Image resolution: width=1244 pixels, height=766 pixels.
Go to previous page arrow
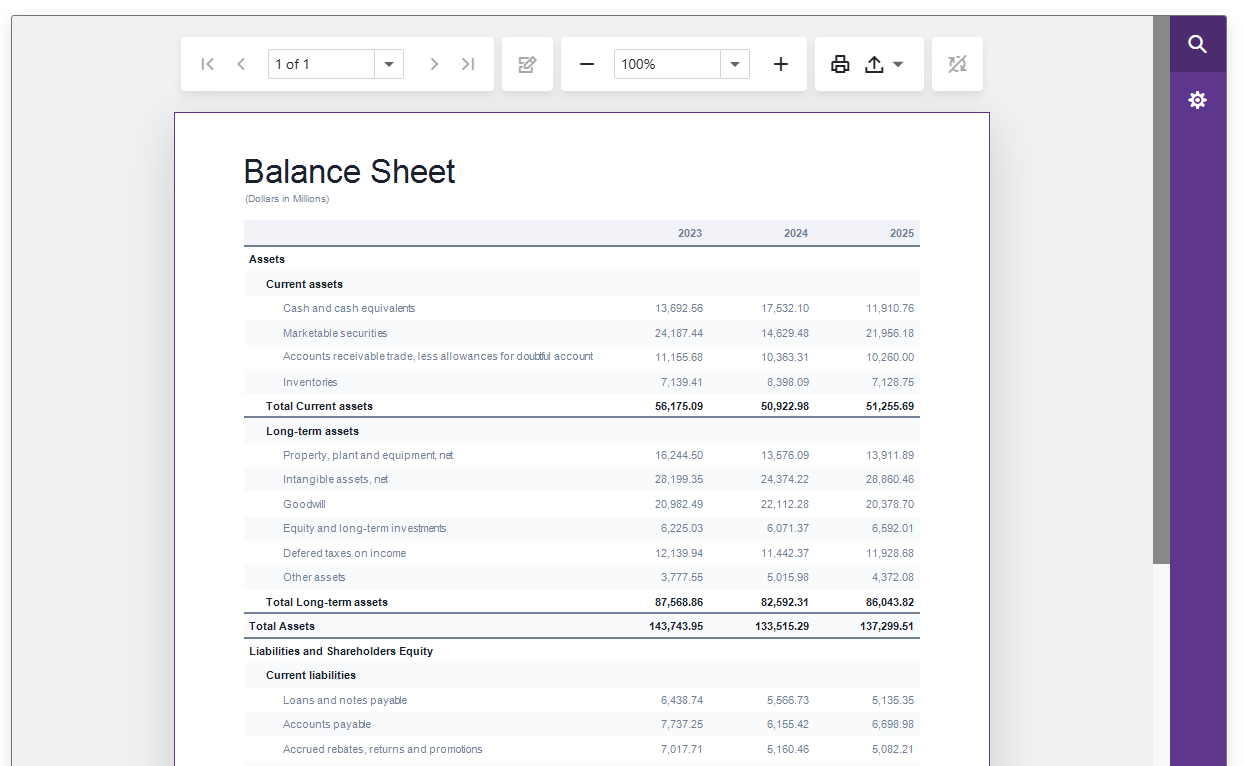click(x=241, y=64)
